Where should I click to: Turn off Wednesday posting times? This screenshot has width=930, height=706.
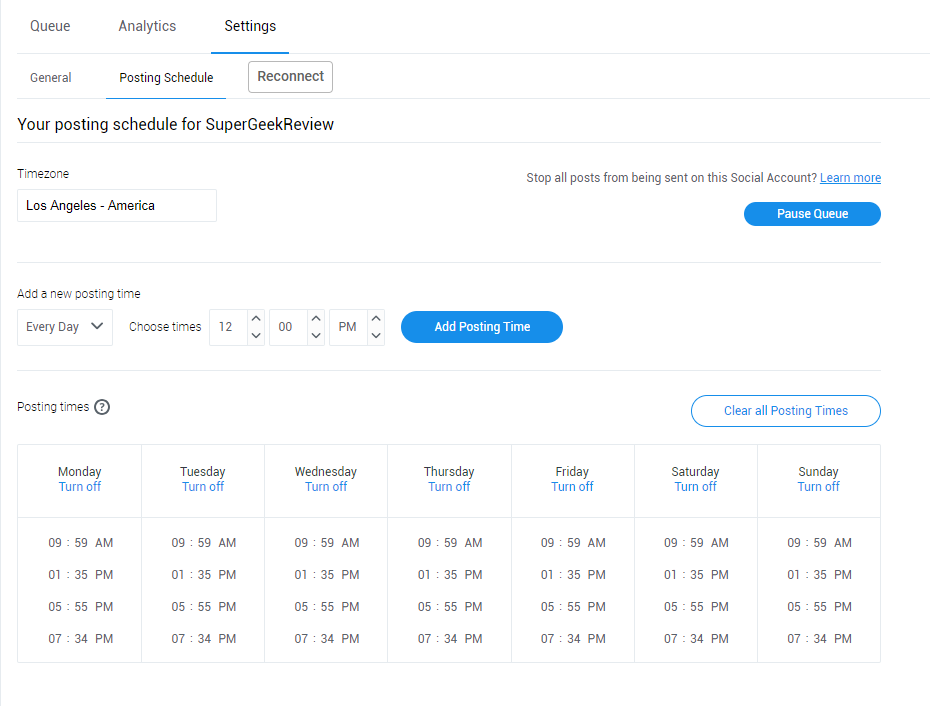[x=326, y=486]
